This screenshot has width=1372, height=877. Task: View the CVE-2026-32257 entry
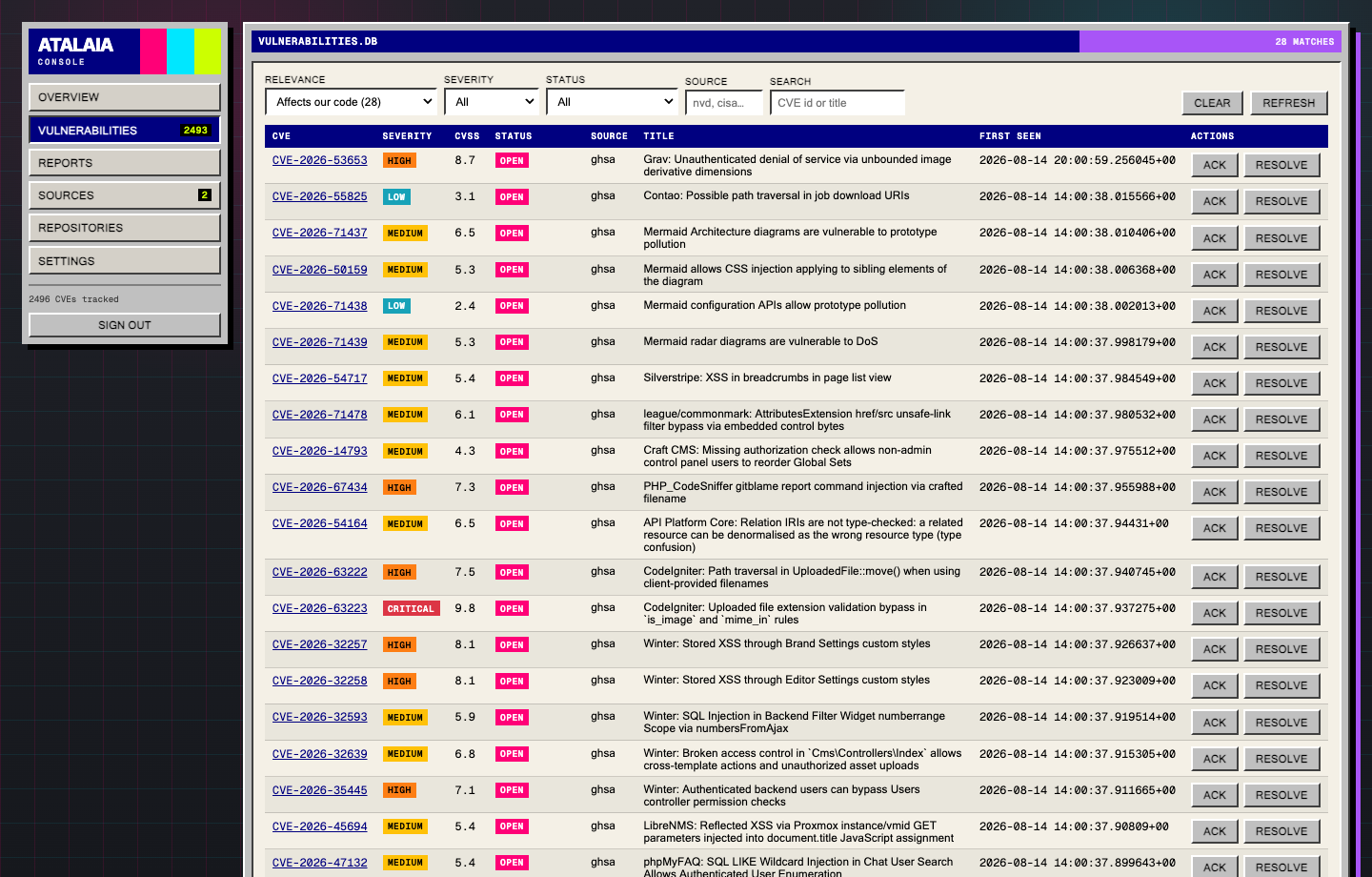point(319,644)
